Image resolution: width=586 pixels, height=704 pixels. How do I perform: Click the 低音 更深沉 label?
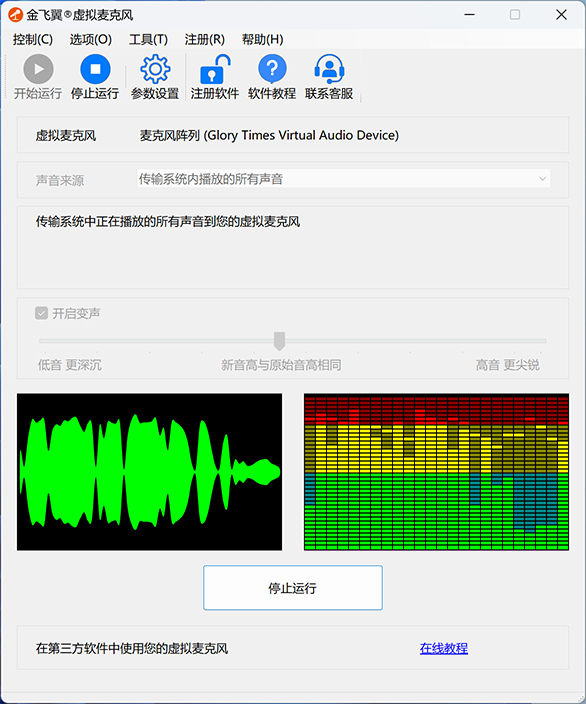coord(70,365)
